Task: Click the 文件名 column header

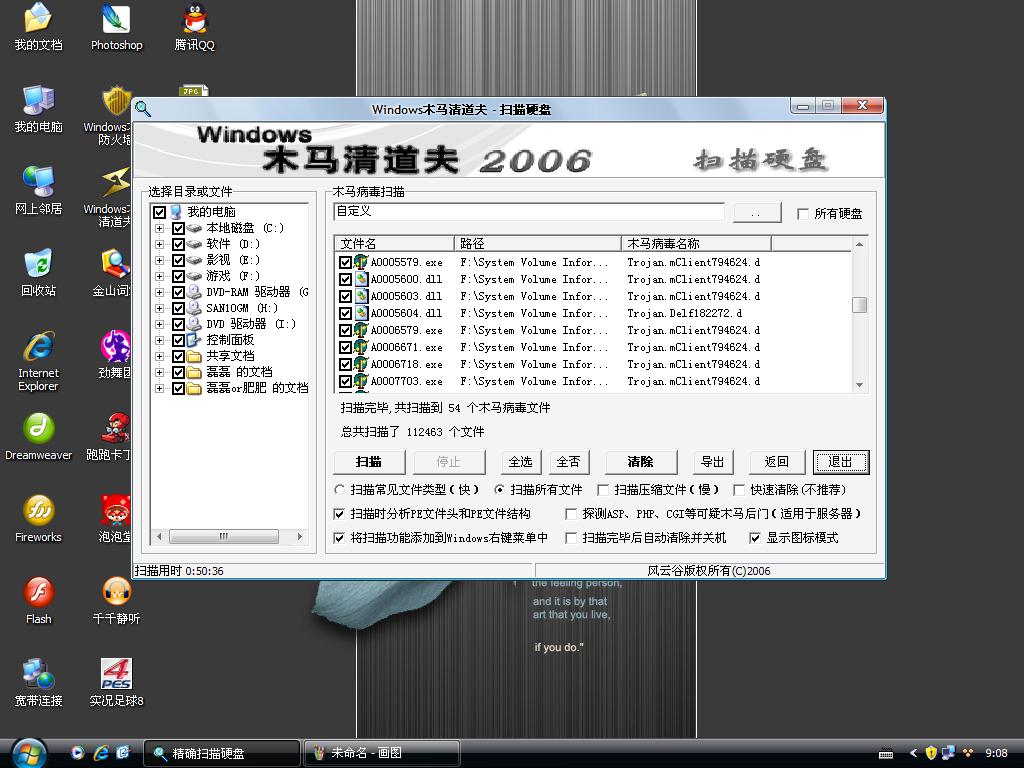Action: pyautogui.click(x=394, y=244)
